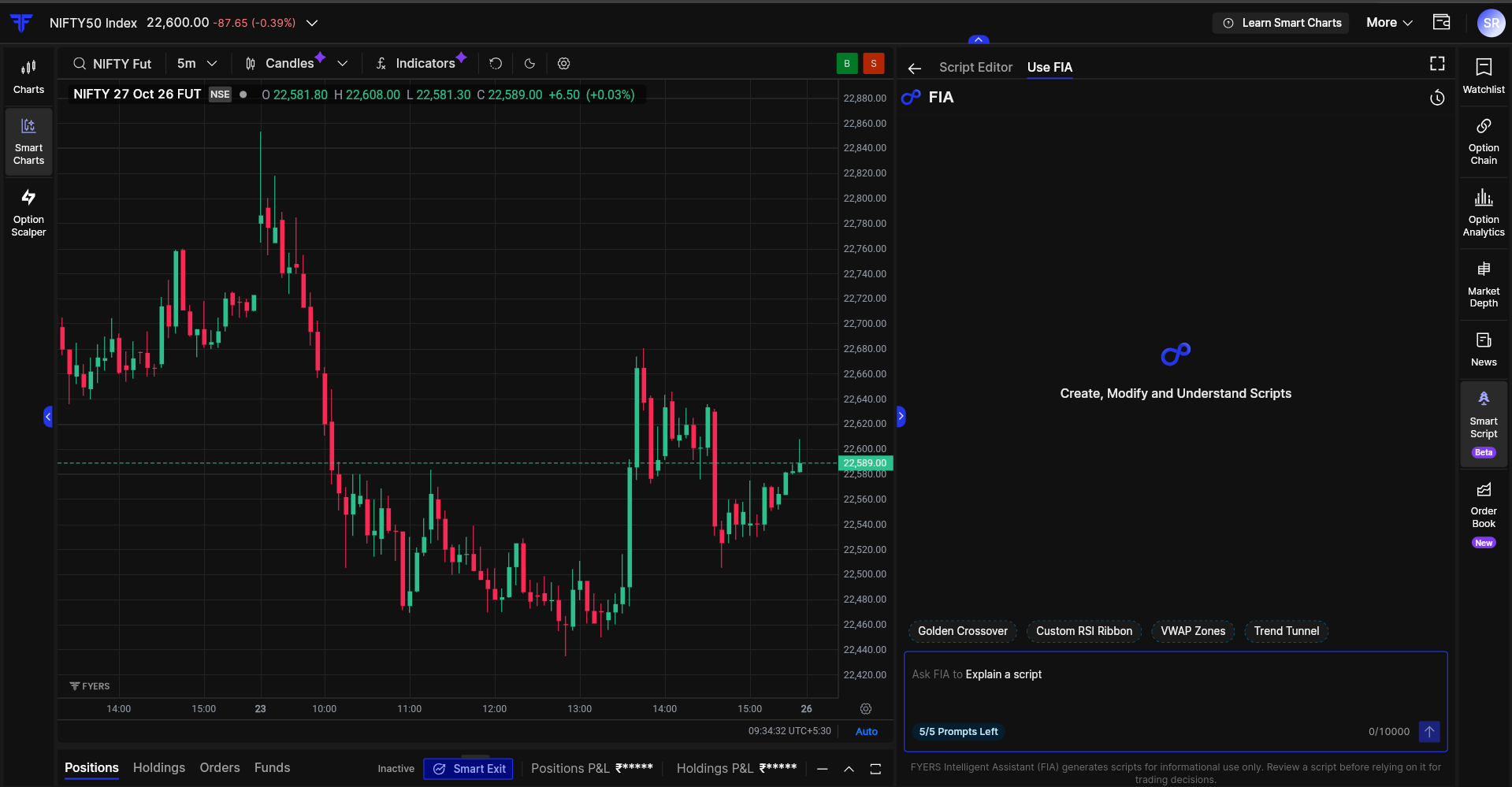This screenshot has height=787, width=1512.
Task: Switch to the Holdings tab
Action: click(x=159, y=768)
